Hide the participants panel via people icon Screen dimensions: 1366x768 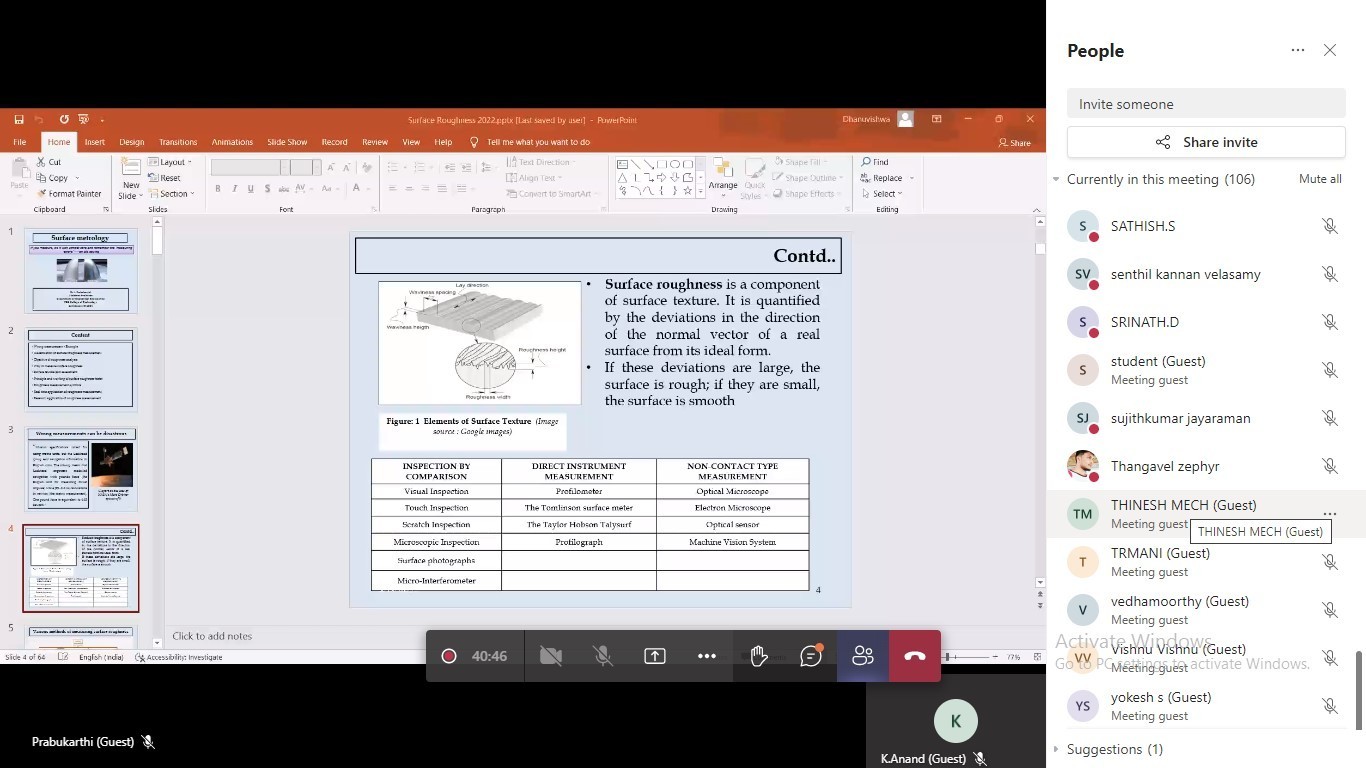click(862, 656)
